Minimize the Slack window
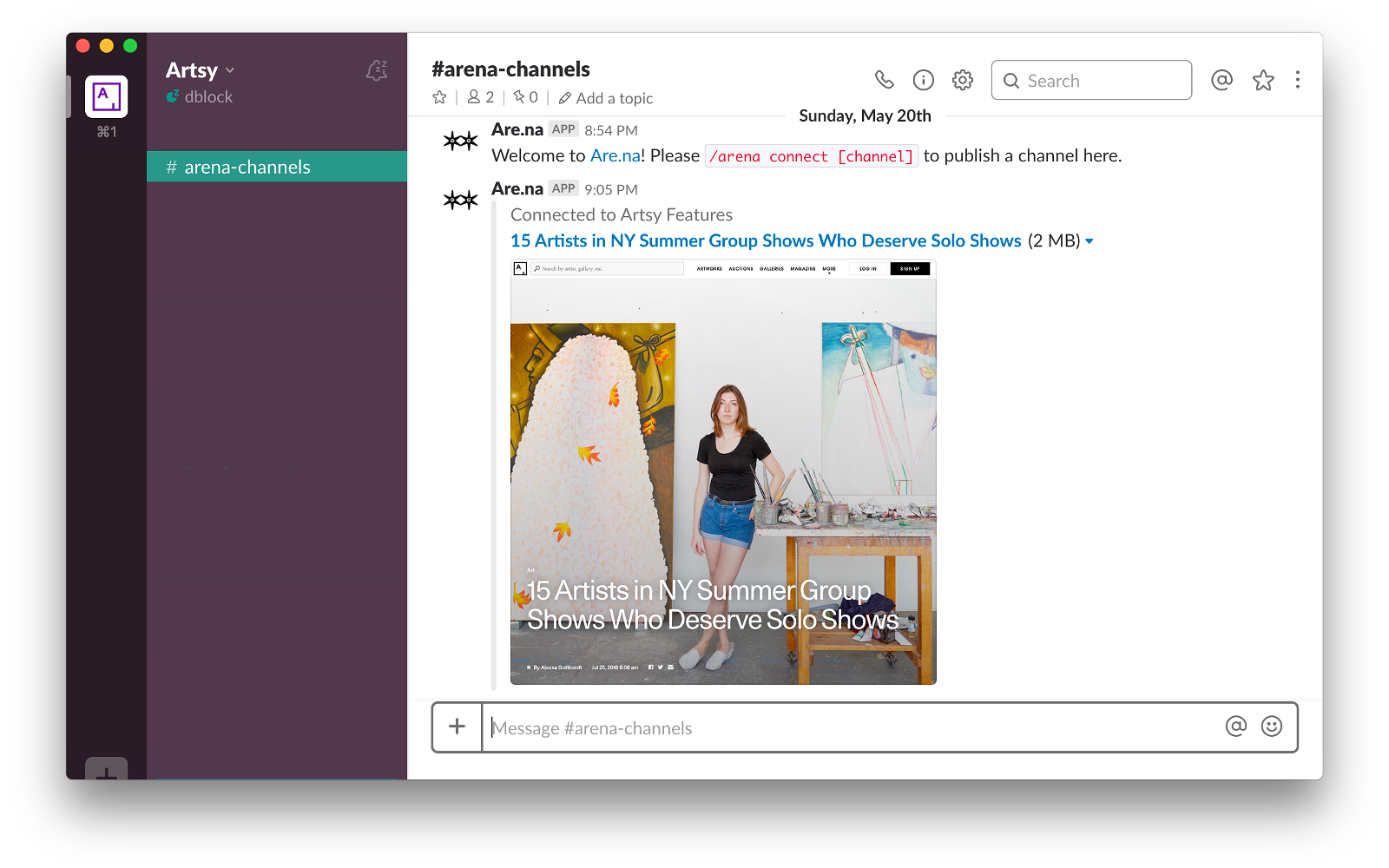This screenshot has width=1389, height=868. tap(107, 46)
